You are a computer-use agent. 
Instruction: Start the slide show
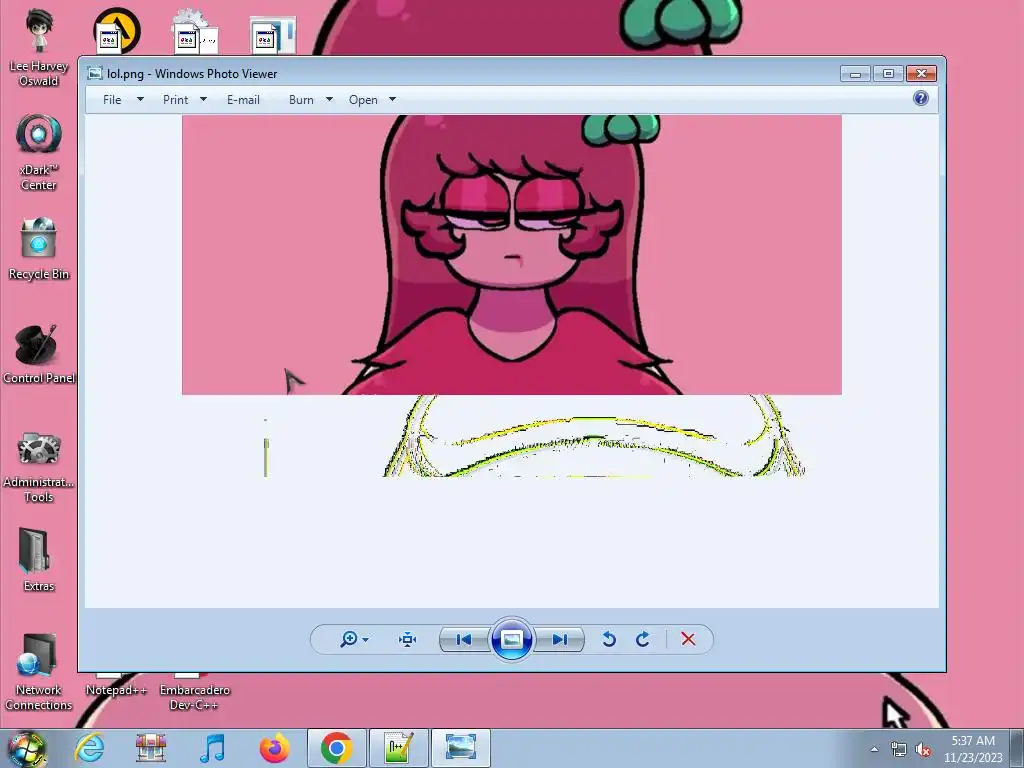click(x=511, y=639)
